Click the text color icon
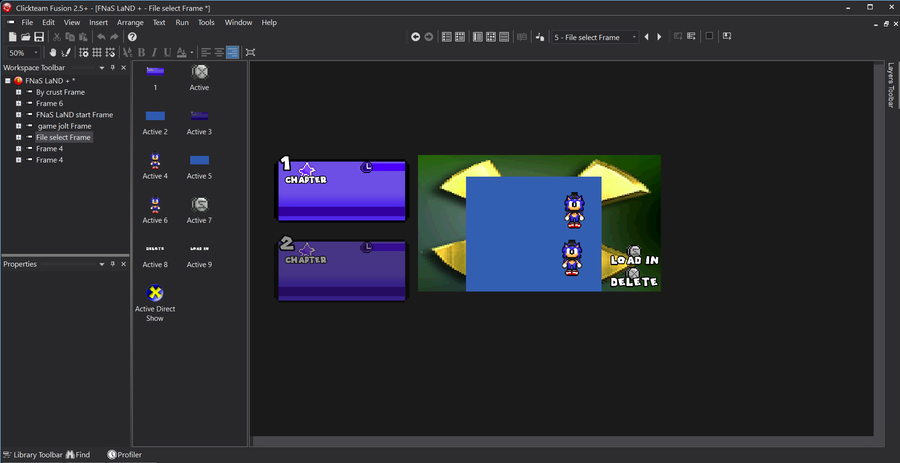Image resolution: width=900 pixels, height=463 pixels. pos(181,52)
